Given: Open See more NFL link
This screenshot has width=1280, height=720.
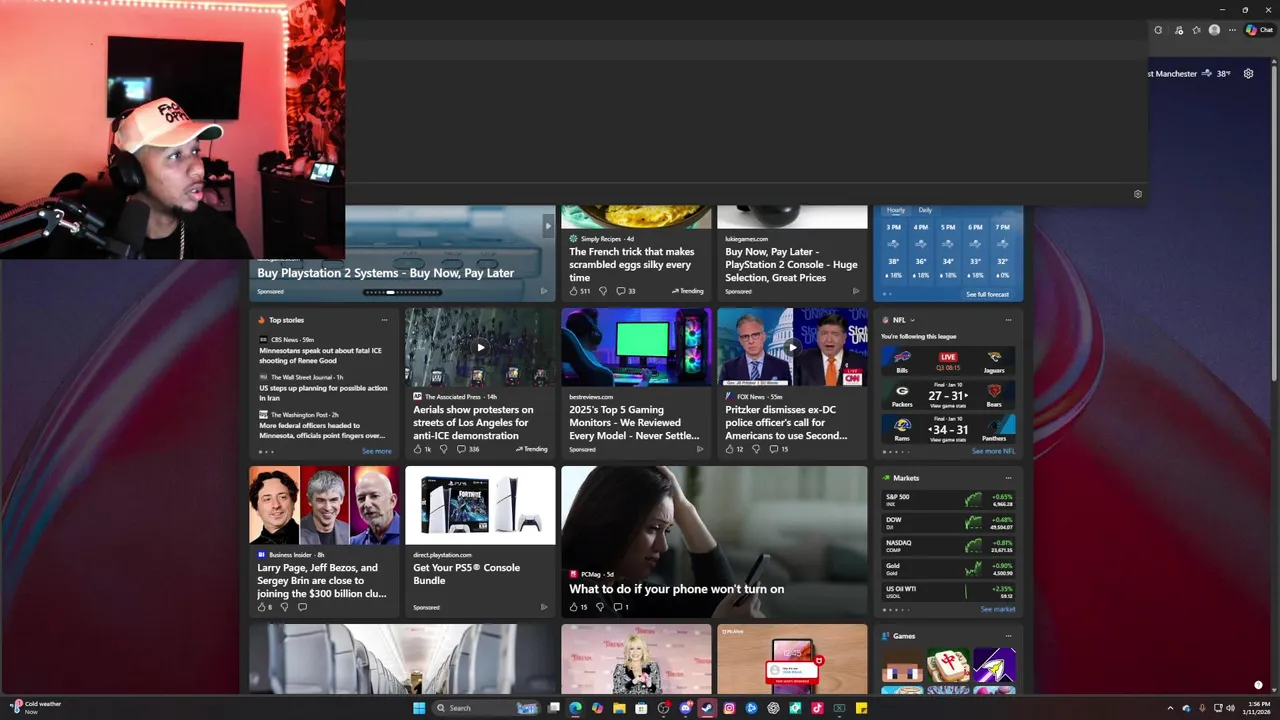Looking at the screenshot, I should click(x=993, y=451).
